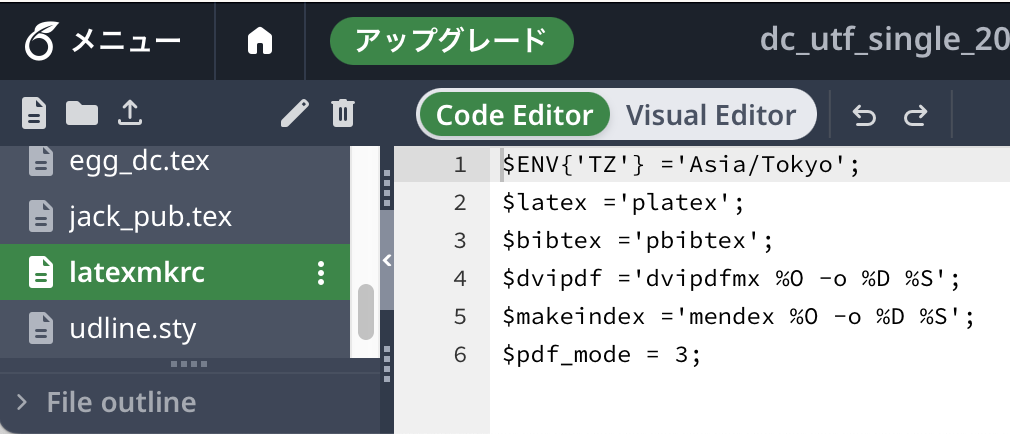
Task: Create a new file icon
Action: (35, 114)
